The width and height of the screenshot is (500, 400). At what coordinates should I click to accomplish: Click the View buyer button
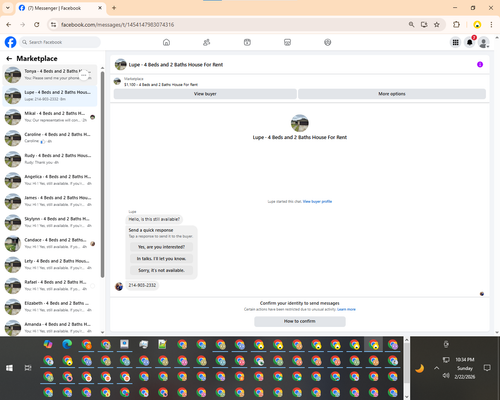pos(205,94)
